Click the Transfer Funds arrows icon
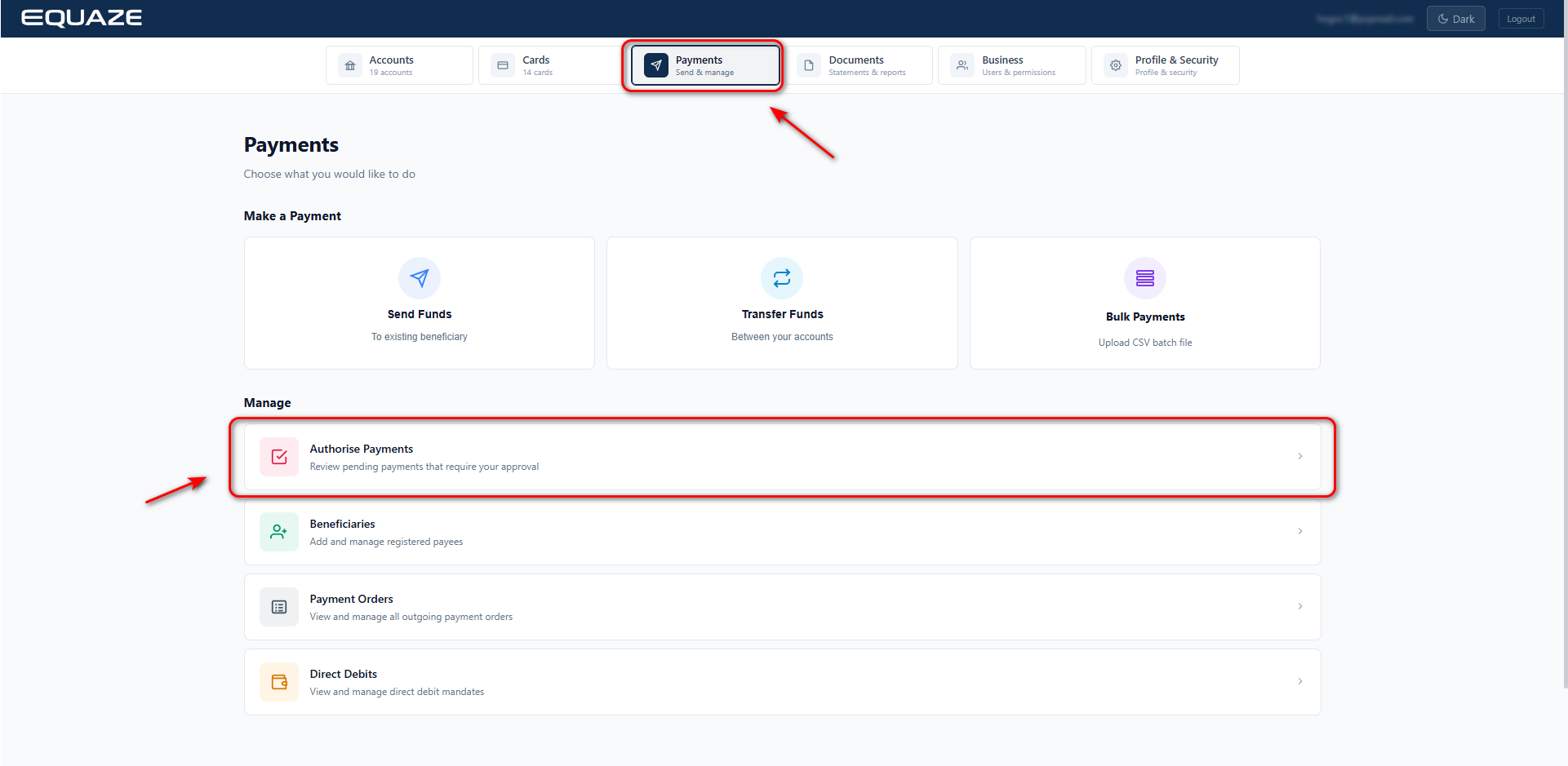 point(782,278)
